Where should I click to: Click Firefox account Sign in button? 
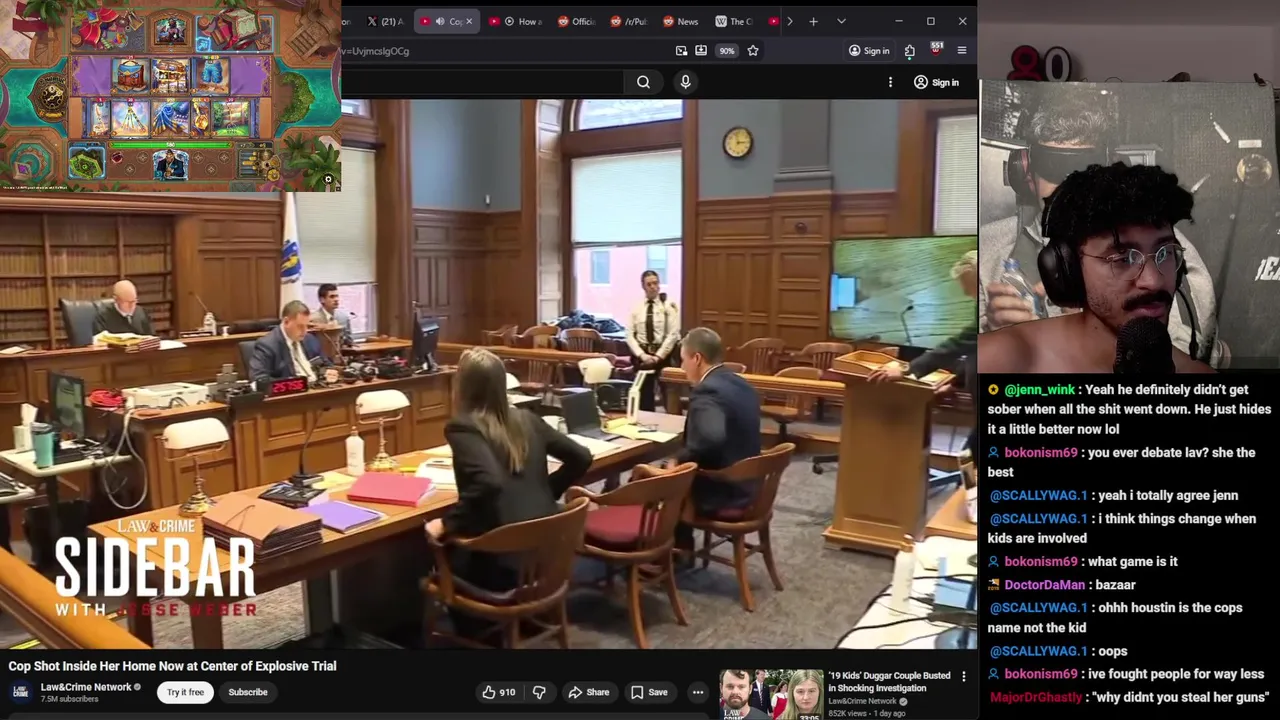pos(869,51)
